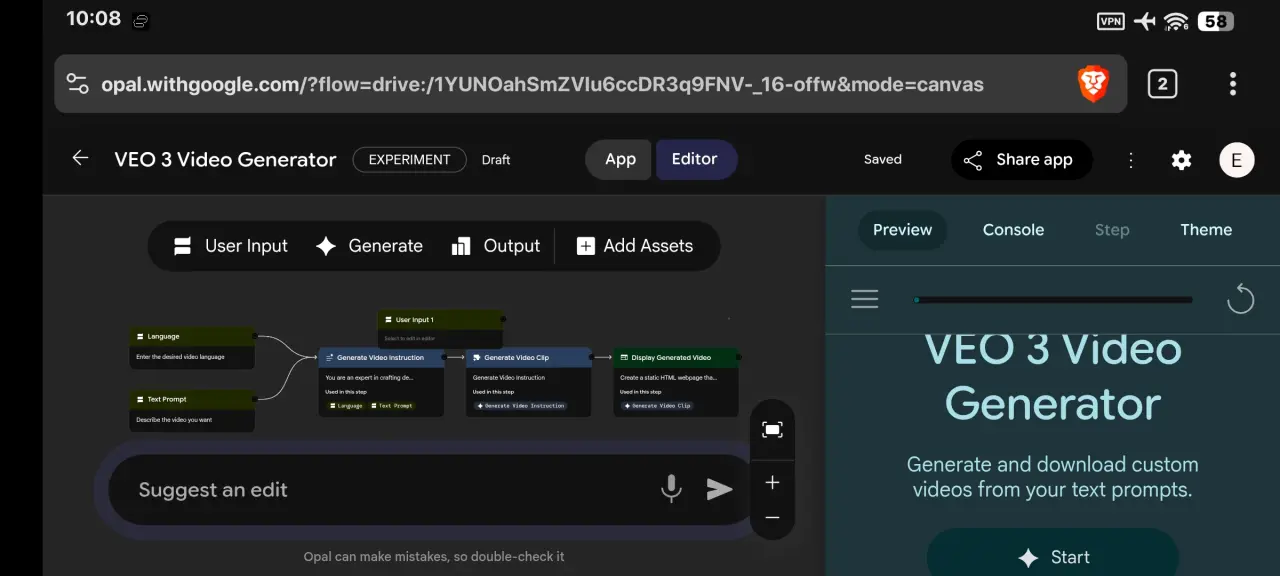Select 'You are an expert in crafting' text
The height and width of the screenshot is (576, 1280).
pyautogui.click(x=369, y=378)
